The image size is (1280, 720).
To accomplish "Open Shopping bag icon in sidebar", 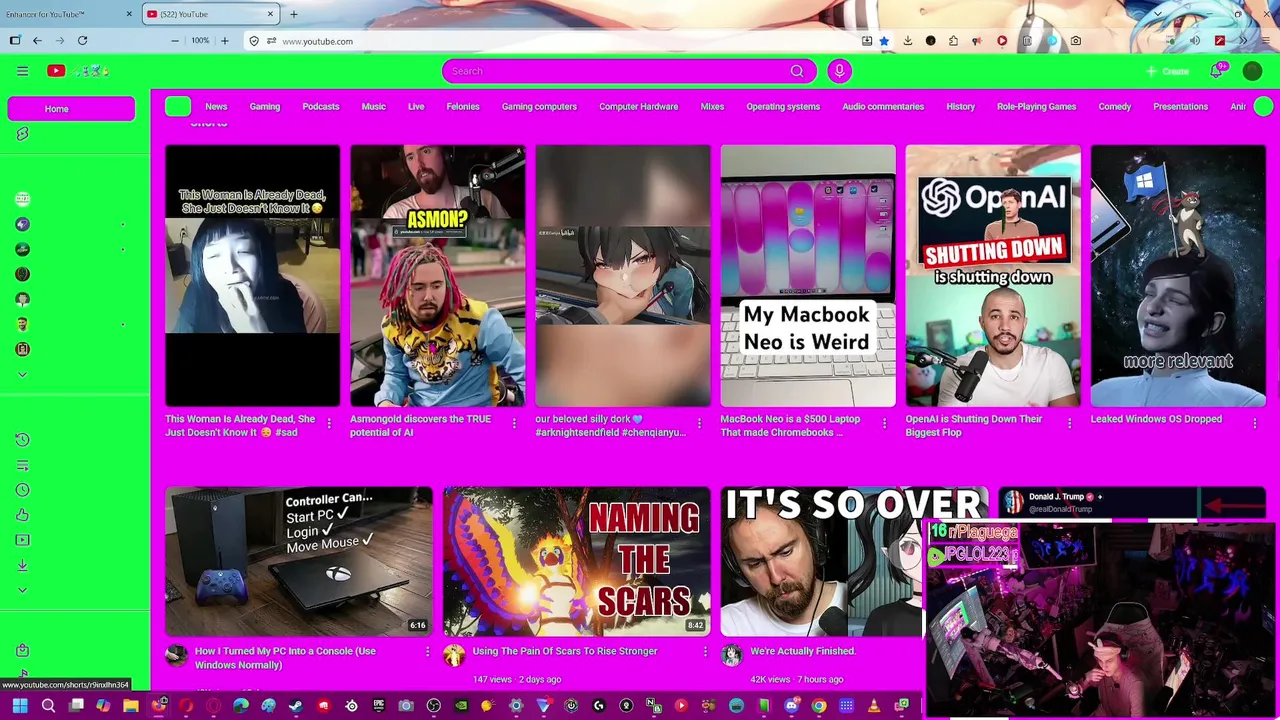I will (x=22, y=650).
